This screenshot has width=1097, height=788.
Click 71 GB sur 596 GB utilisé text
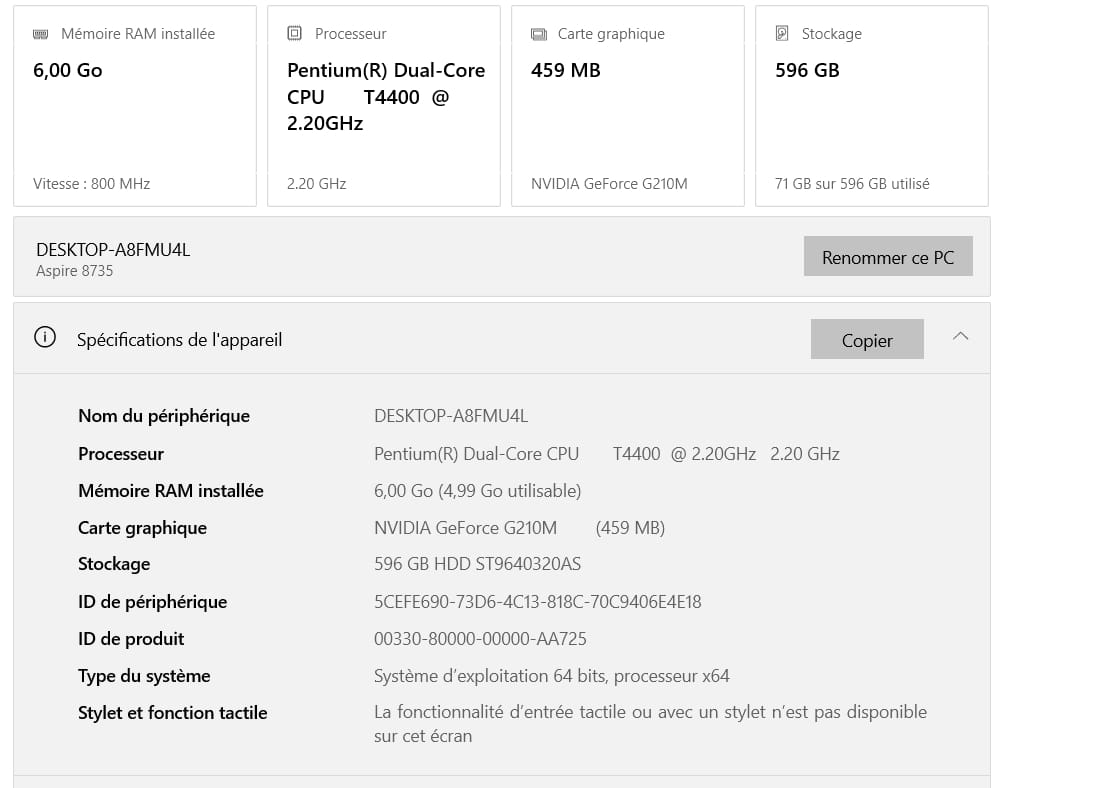852,184
